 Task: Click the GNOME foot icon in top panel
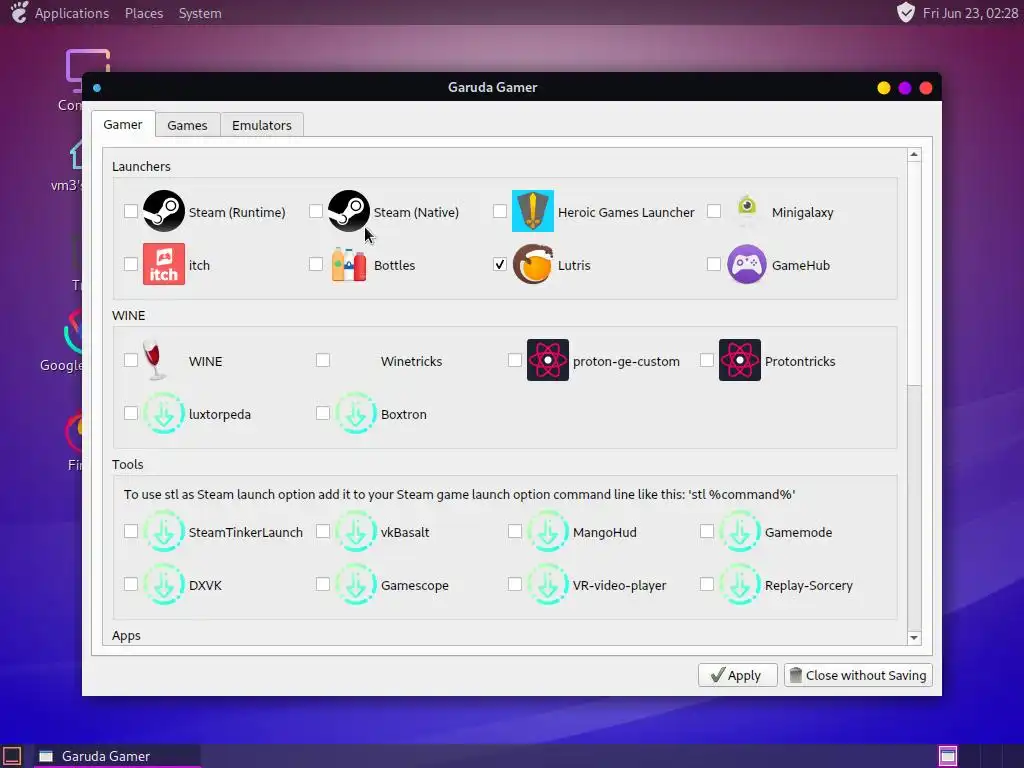click(x=19, y=12)
